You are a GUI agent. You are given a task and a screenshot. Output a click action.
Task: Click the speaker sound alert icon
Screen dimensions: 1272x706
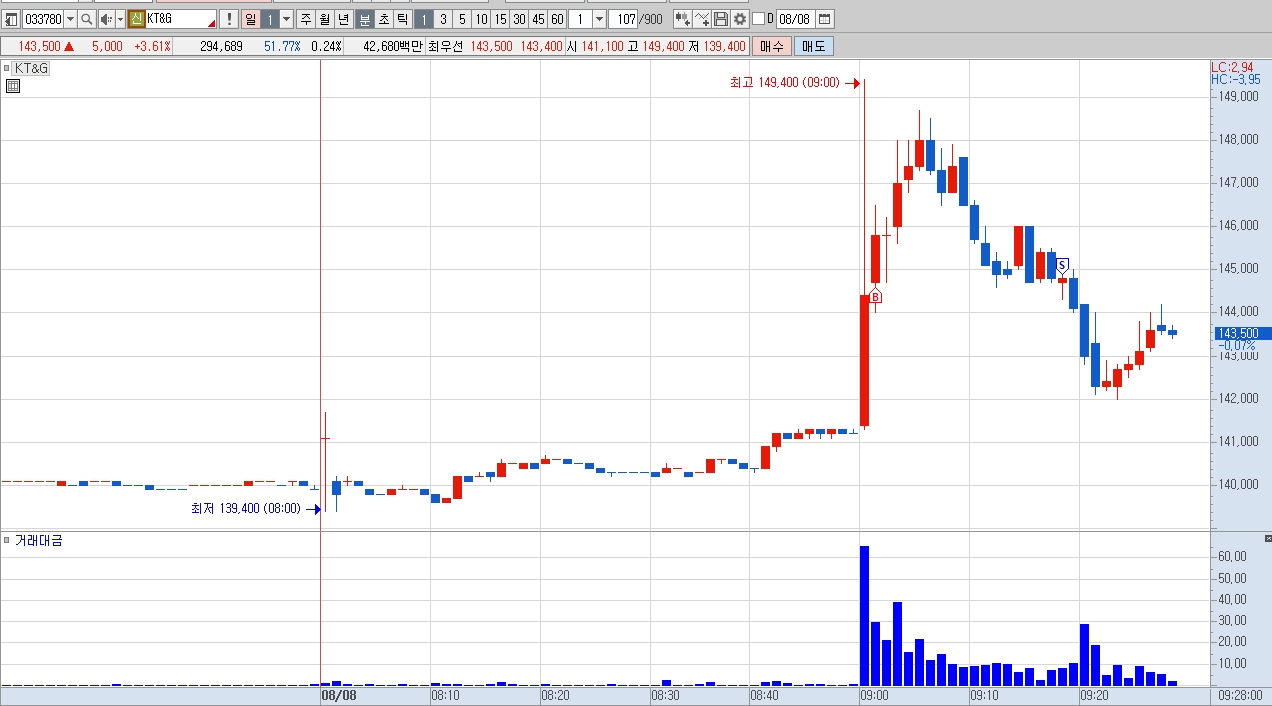(x=106, y=19)
